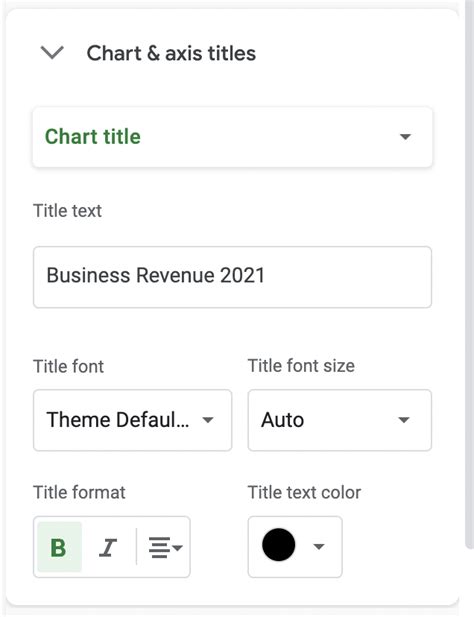
Task: Collapse Chart & axis titles section chevron
Action: 52,53
